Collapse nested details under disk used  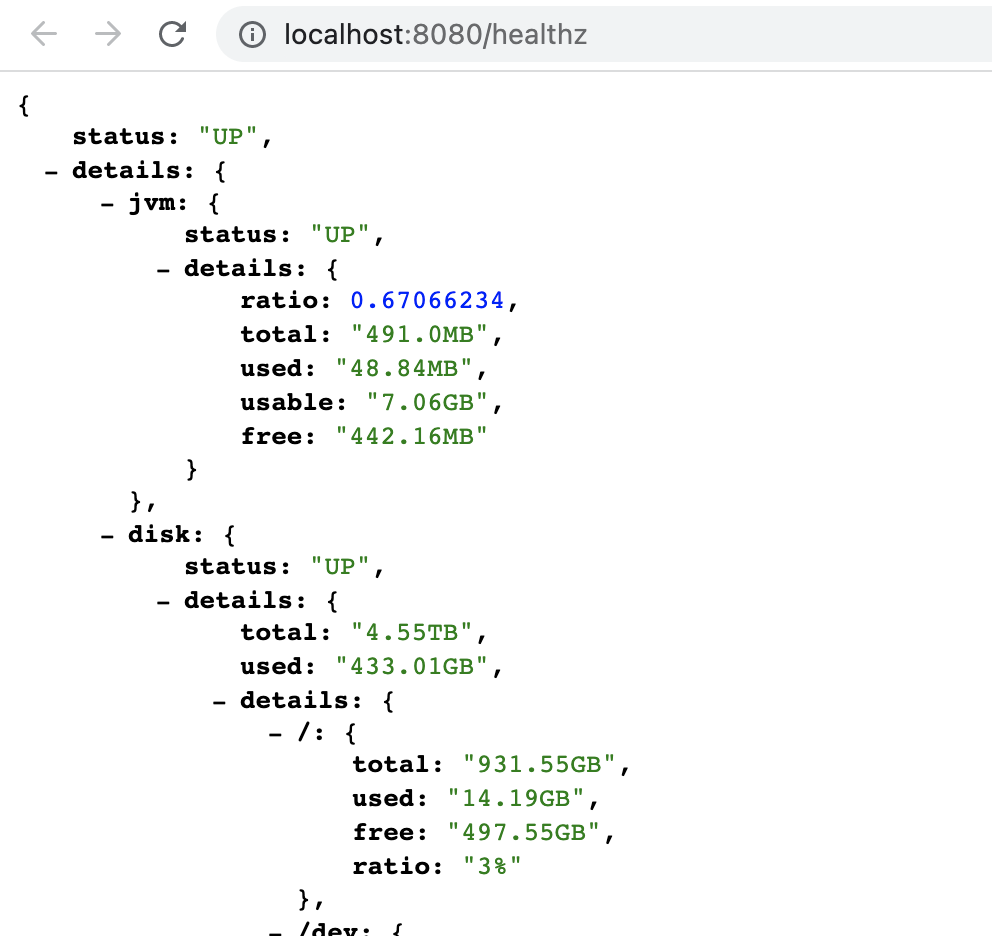[220, 702]
